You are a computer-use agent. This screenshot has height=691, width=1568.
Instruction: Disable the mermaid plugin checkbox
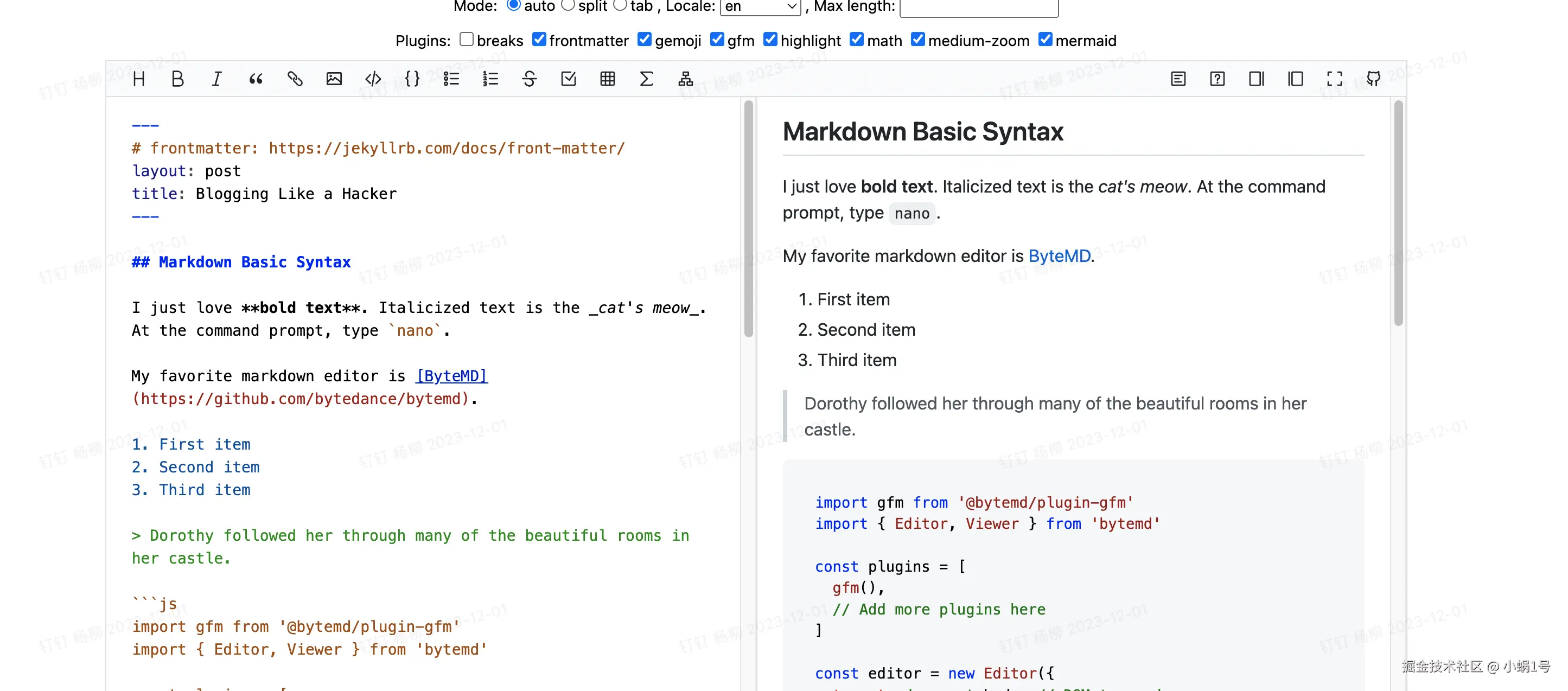pyautogui.click(x=1044, y=40)
